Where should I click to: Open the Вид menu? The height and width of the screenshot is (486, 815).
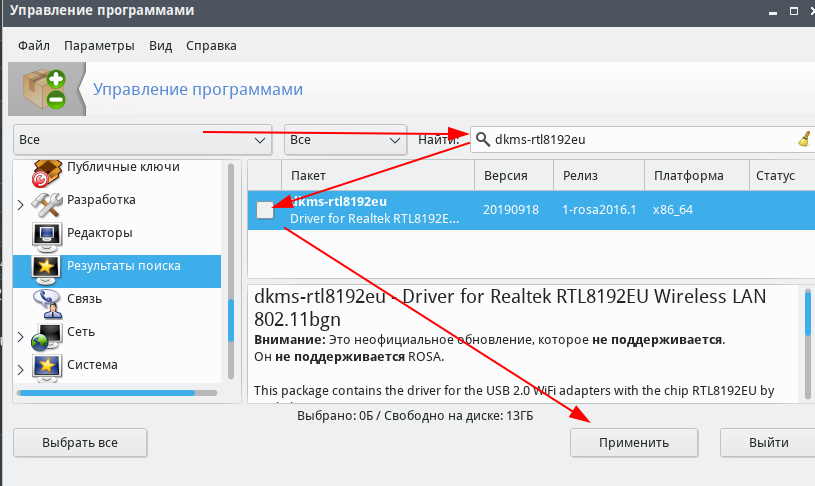(161, 46)
